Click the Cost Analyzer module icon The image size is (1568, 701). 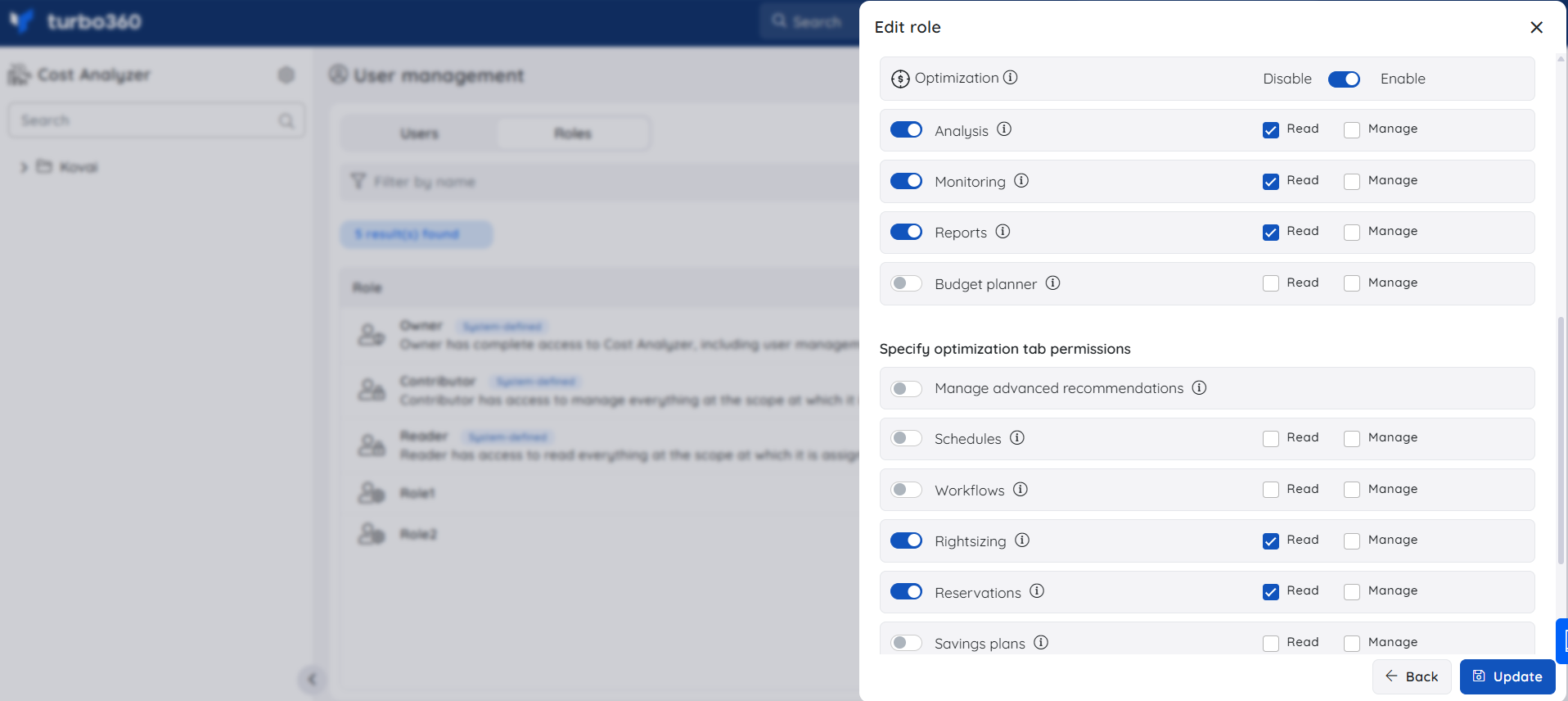click(x=19, y=75)
